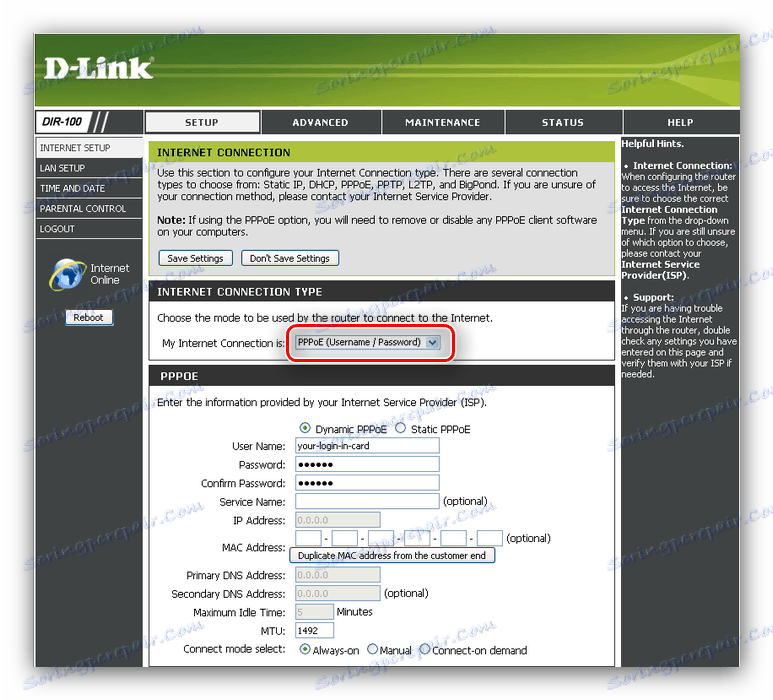The width and height of the screenshot is (773, 700).
Task: Open the Setup tab
Action: click(202, 122)
